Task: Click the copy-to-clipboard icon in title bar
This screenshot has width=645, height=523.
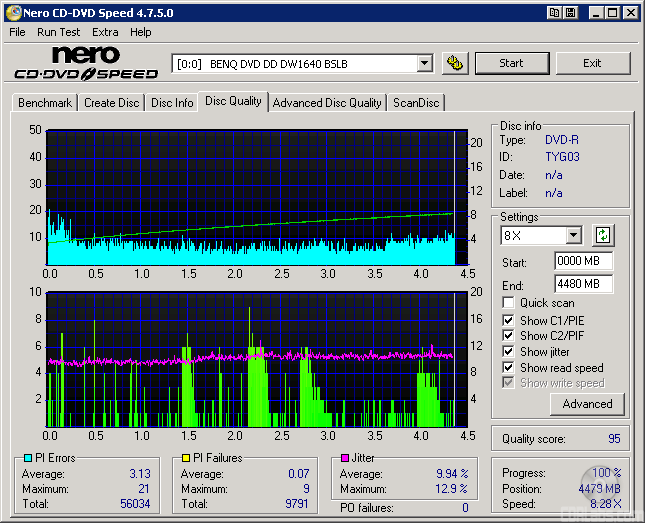Action: tap(553, 12)
